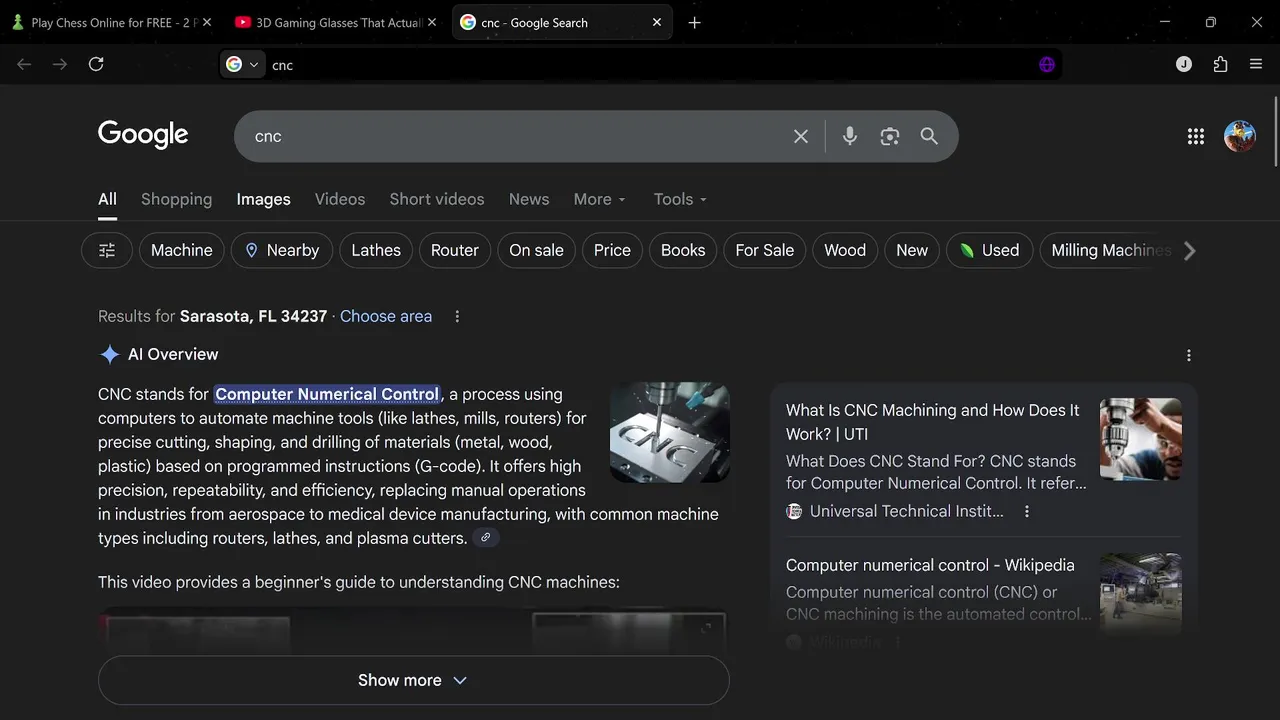Open a new browser tab
1280x720 pixels.
click(695, 22)
